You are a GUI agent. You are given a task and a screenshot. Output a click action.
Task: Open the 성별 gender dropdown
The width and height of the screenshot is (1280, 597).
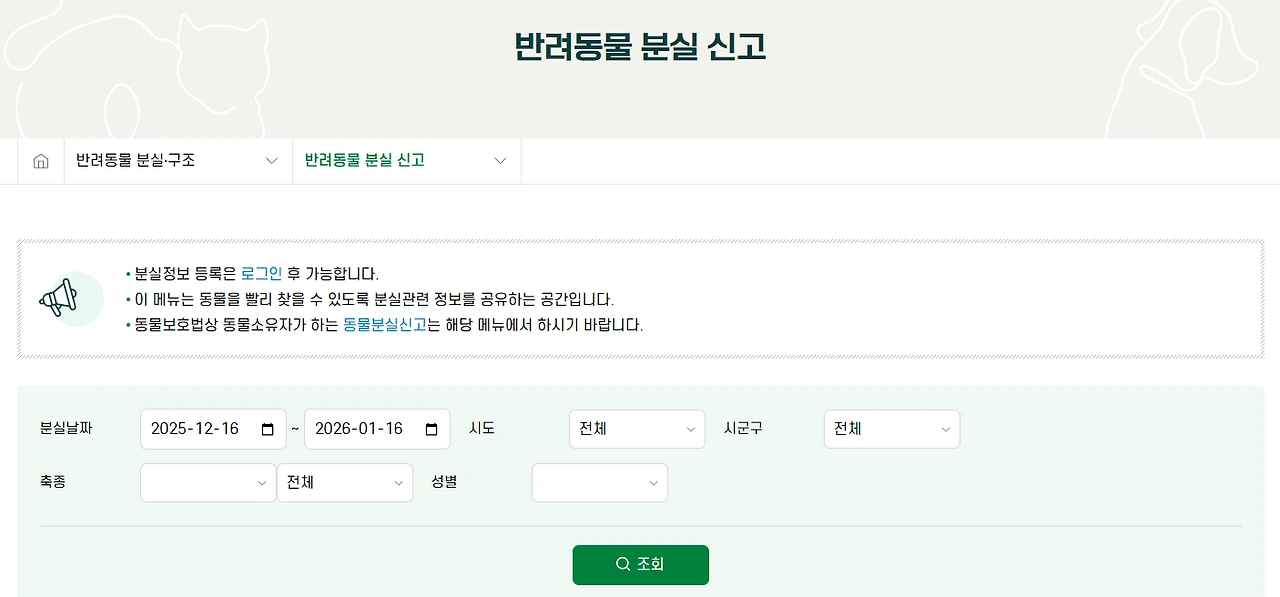point(599,482)
